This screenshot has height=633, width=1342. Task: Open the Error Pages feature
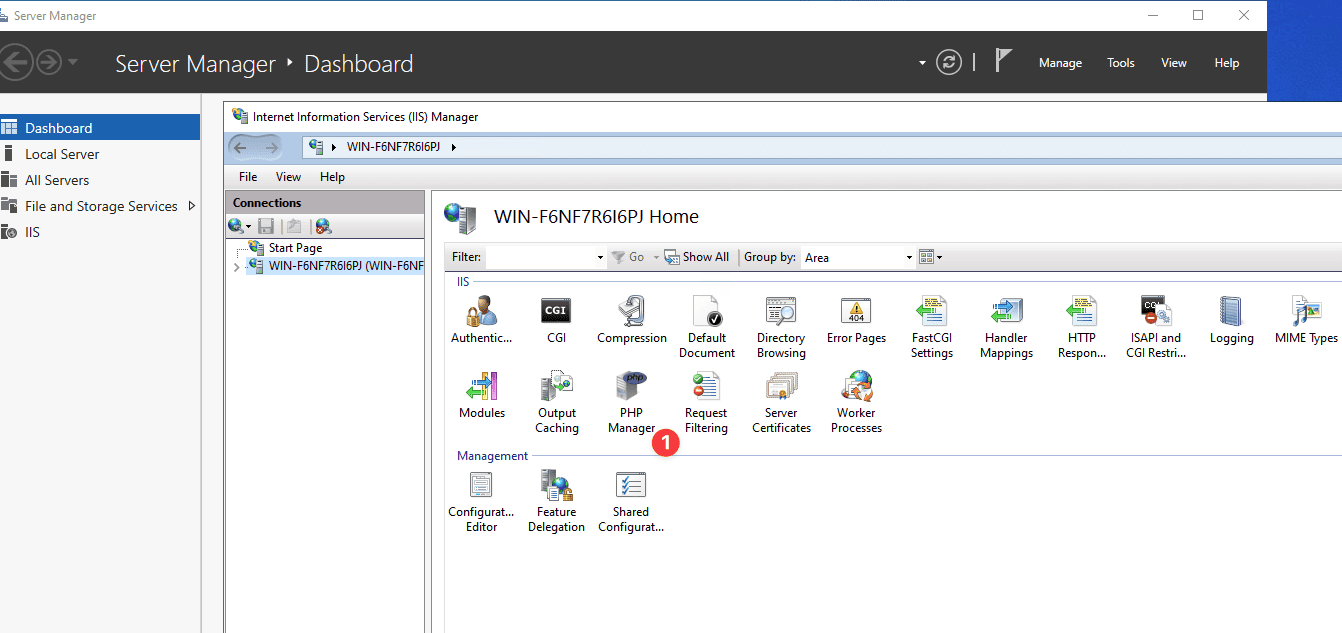point(856,320)
